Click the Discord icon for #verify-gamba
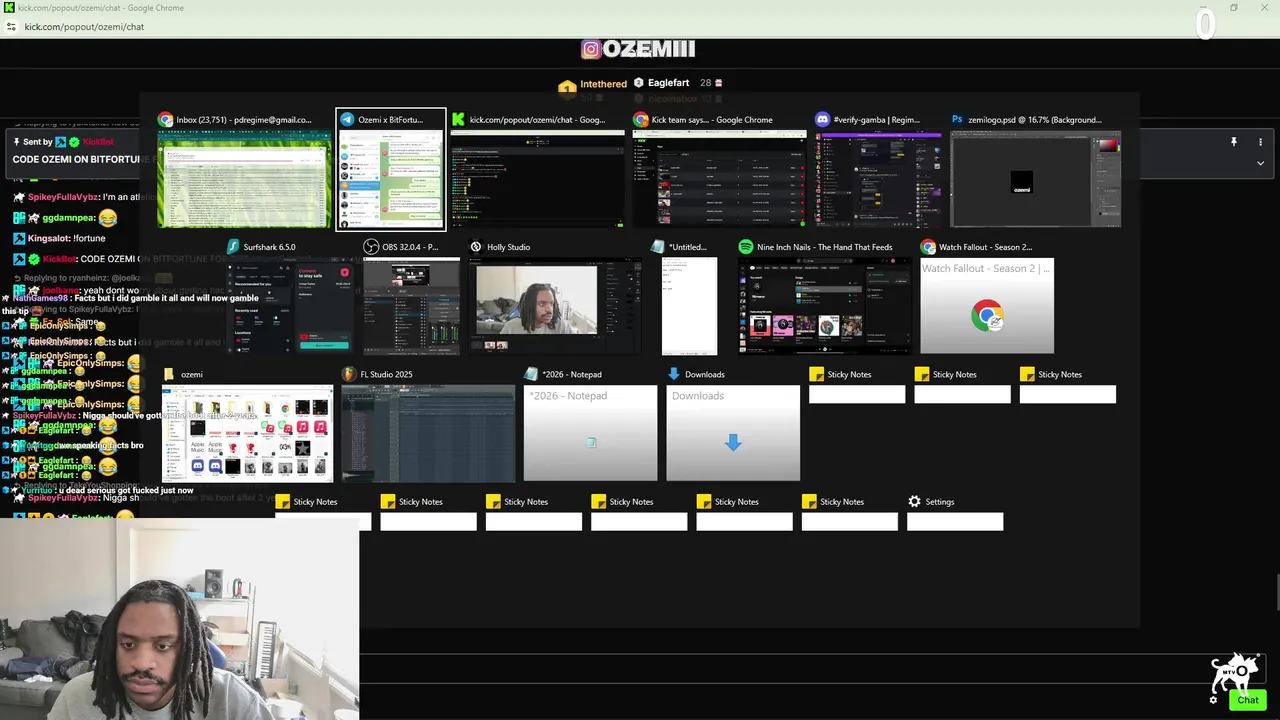The width and height of the screenshot is (1280, 720). pyautogui.click(x=822, y=119)
